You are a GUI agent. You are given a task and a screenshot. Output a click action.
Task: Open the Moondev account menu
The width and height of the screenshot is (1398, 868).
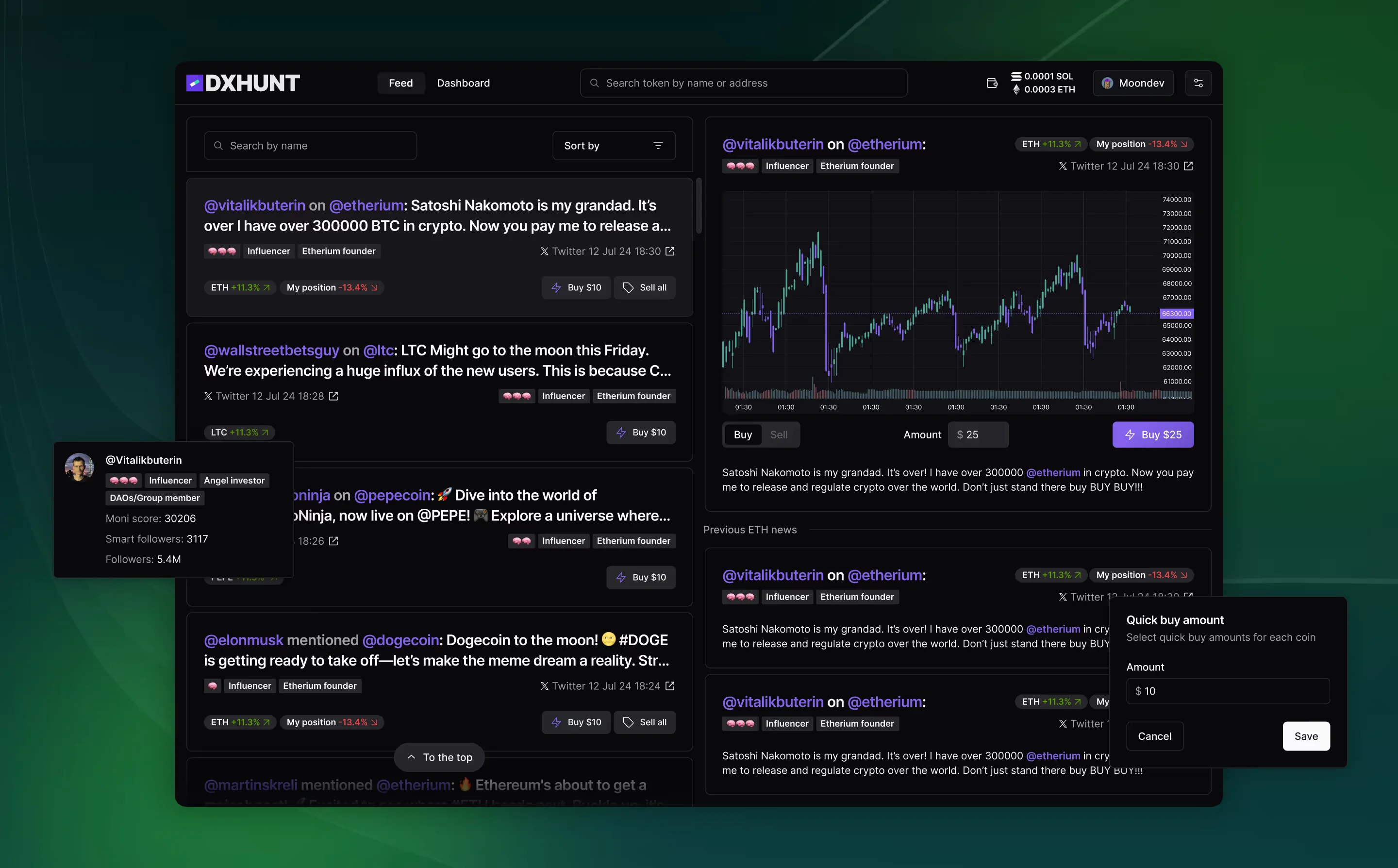click(x=1133, y=83)
